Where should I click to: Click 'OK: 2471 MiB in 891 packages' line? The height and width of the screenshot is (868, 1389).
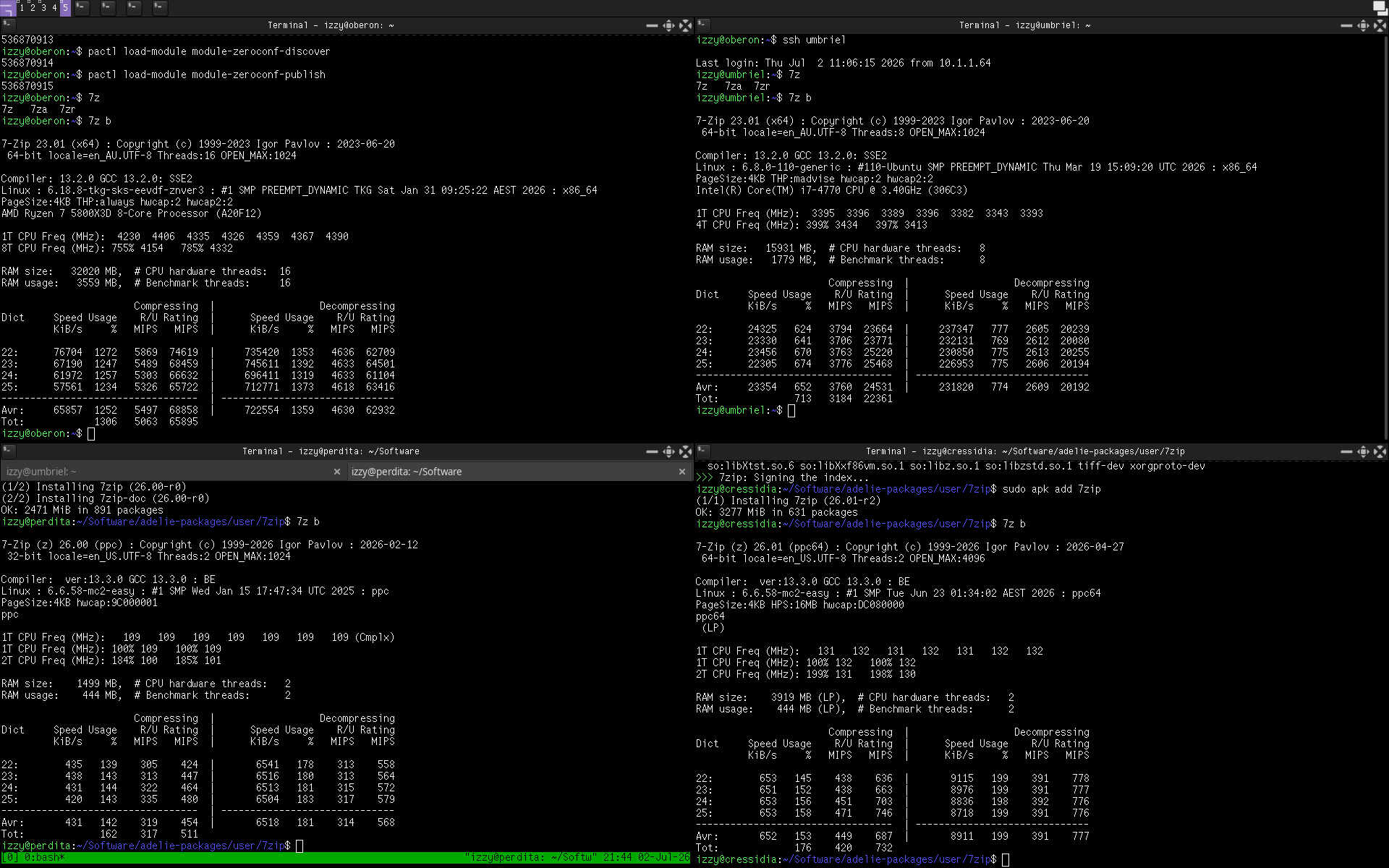click(x=82, y=510)
